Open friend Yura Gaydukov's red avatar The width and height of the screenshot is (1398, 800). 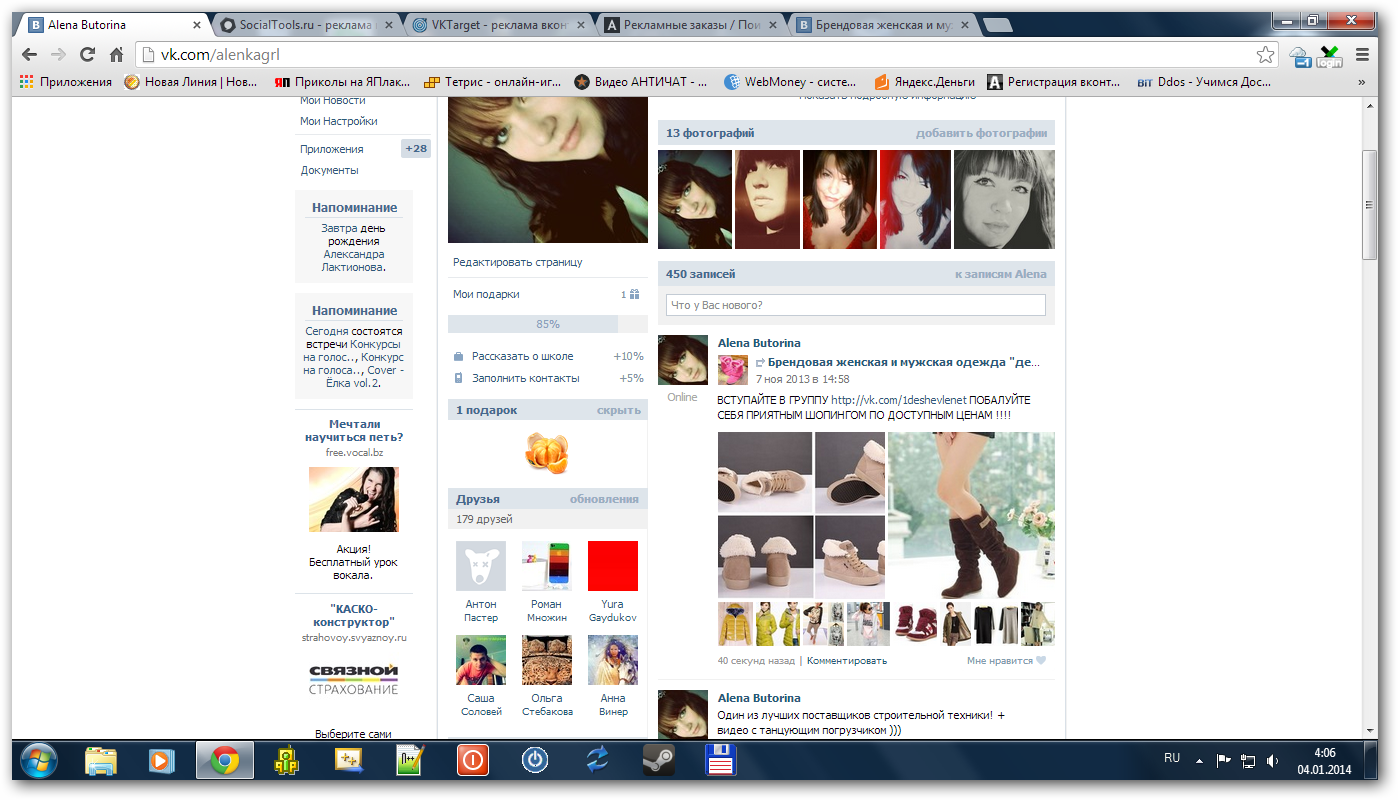point(613,566)
